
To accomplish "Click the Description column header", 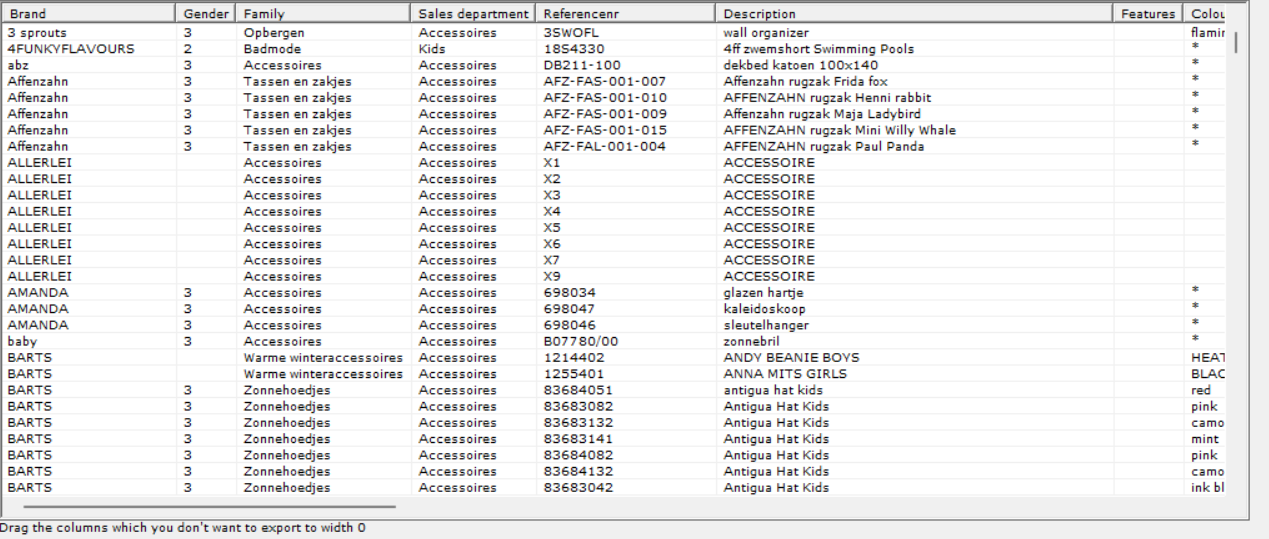I will click(x=914, y=14).
